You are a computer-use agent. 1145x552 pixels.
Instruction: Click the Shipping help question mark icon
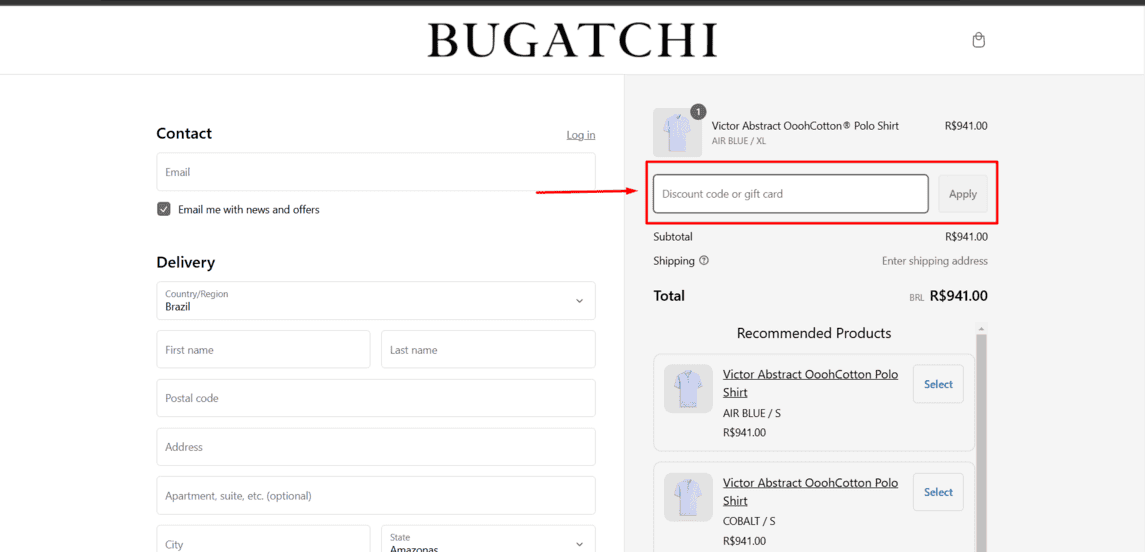[x=704, y=261]
